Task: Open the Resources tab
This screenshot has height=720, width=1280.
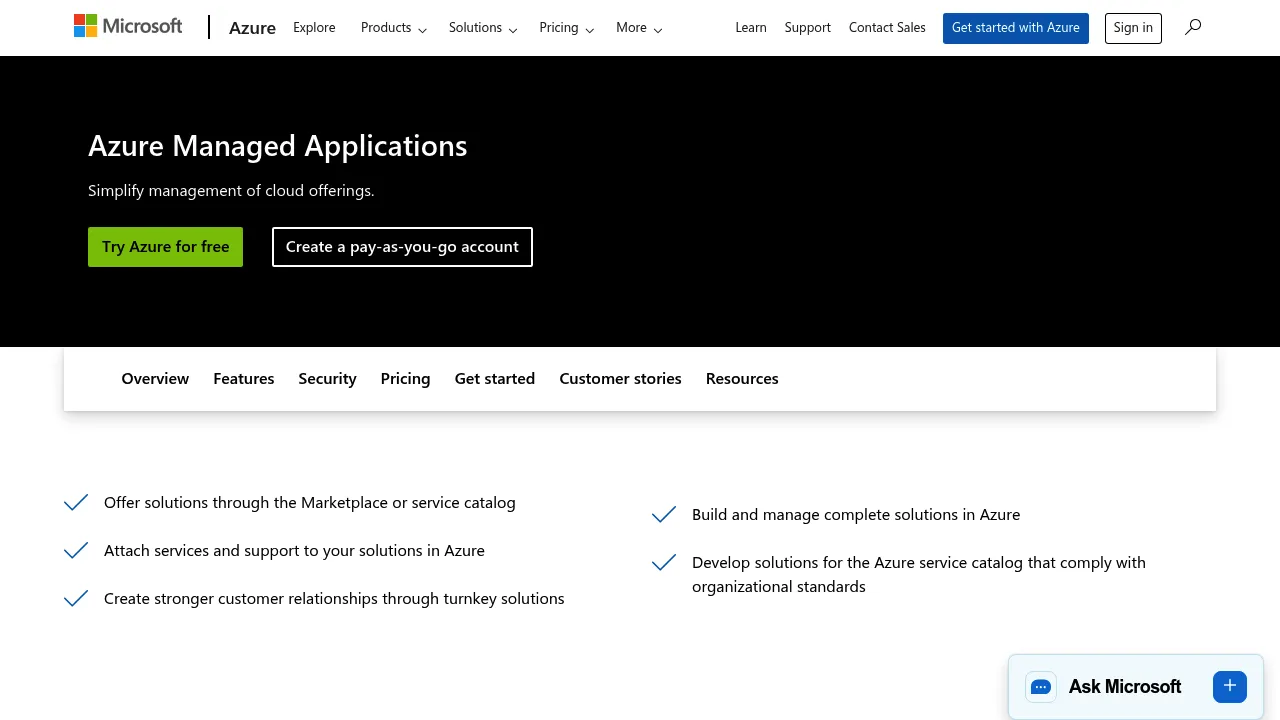Action: coord(742,379)
